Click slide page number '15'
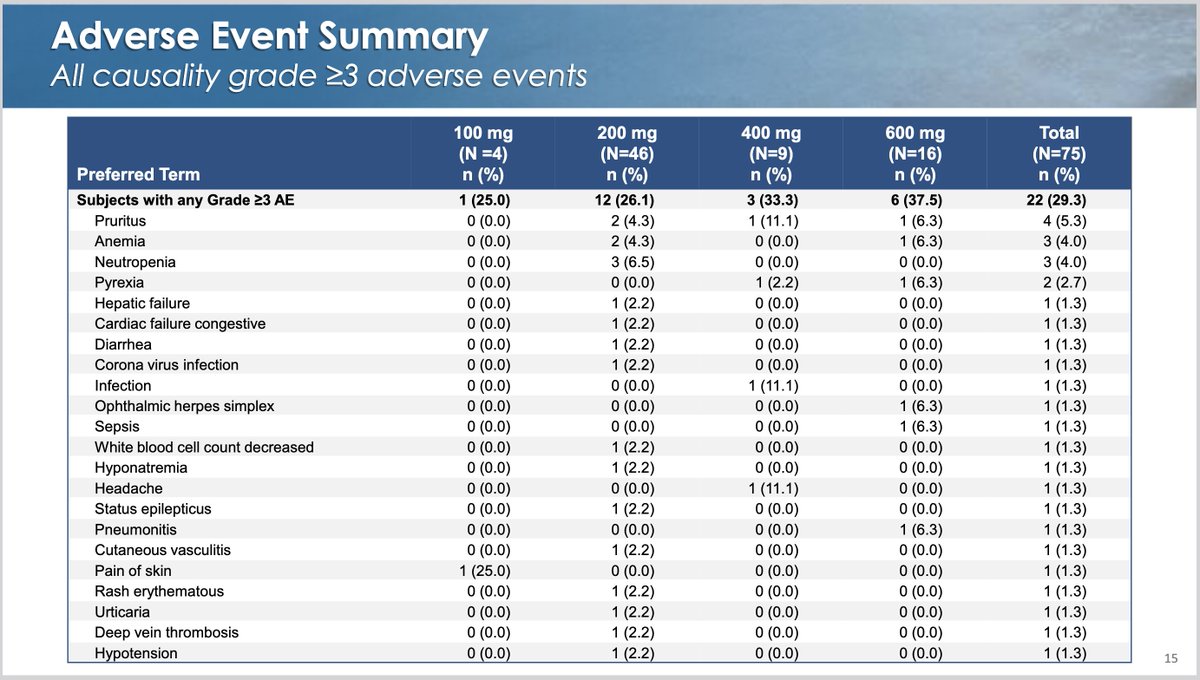The image size is (1200, 680). [x=1173, y=656]
